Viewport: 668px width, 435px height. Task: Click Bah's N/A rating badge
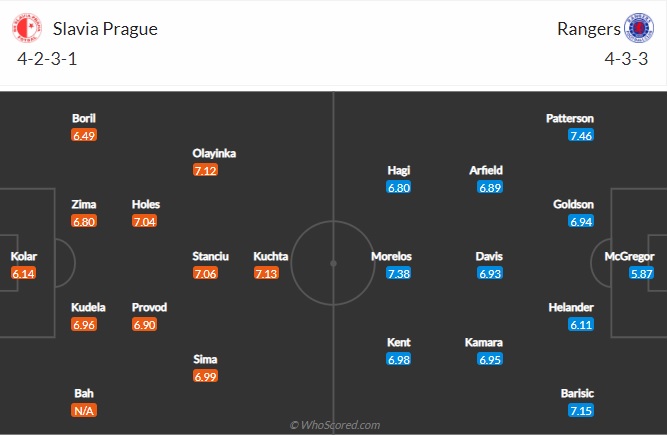tap(84, 410)
